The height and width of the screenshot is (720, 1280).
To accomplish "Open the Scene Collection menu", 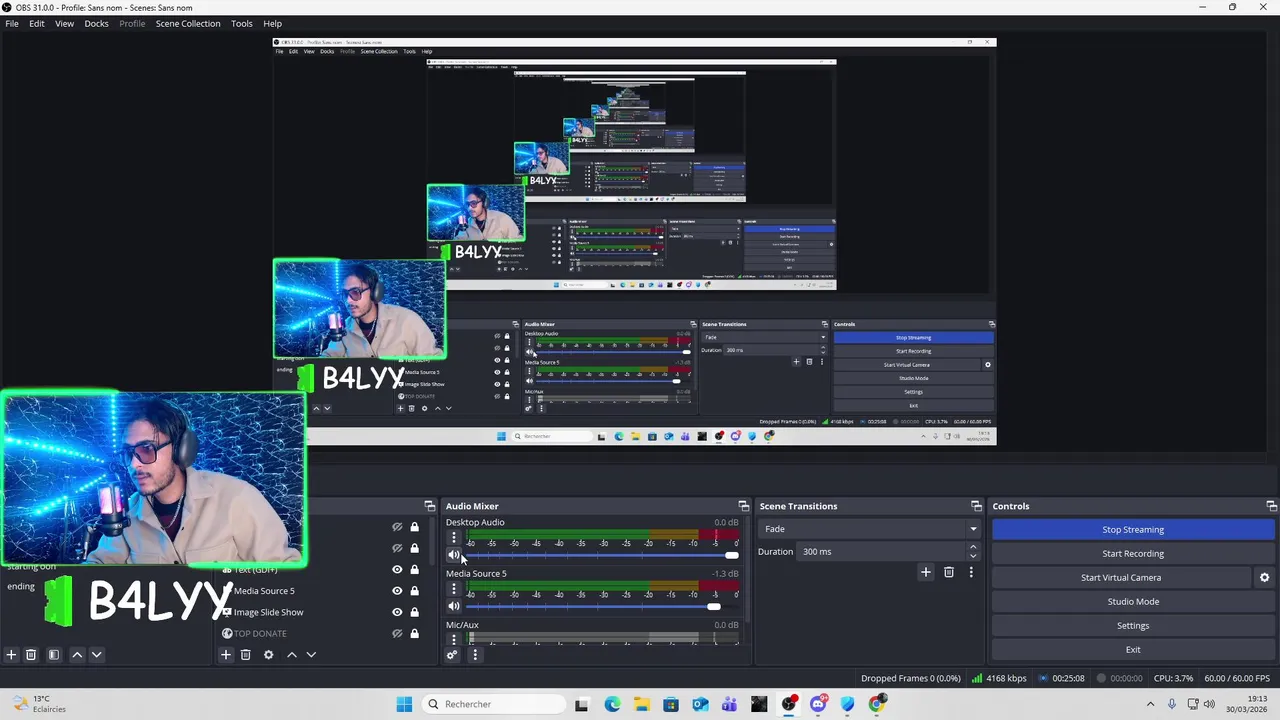I will coord(188,23).
